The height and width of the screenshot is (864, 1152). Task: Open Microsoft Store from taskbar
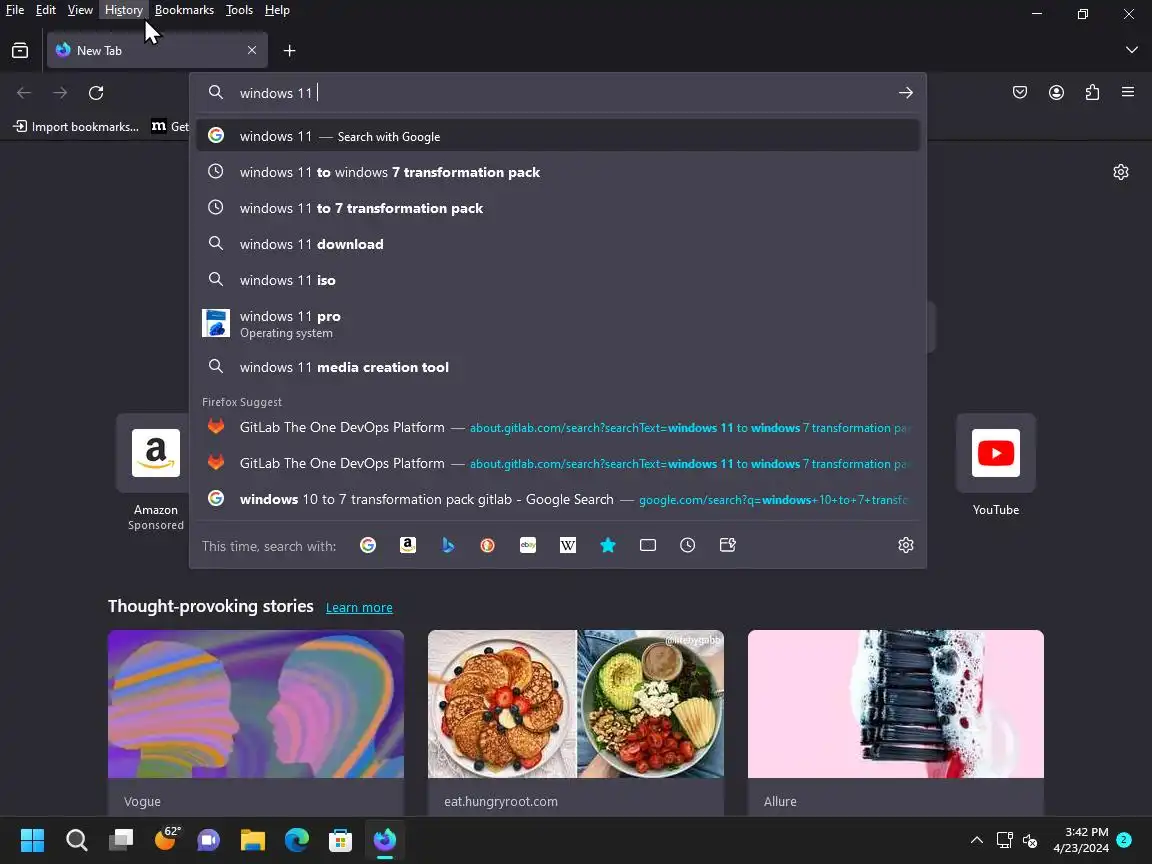(340, 840)
